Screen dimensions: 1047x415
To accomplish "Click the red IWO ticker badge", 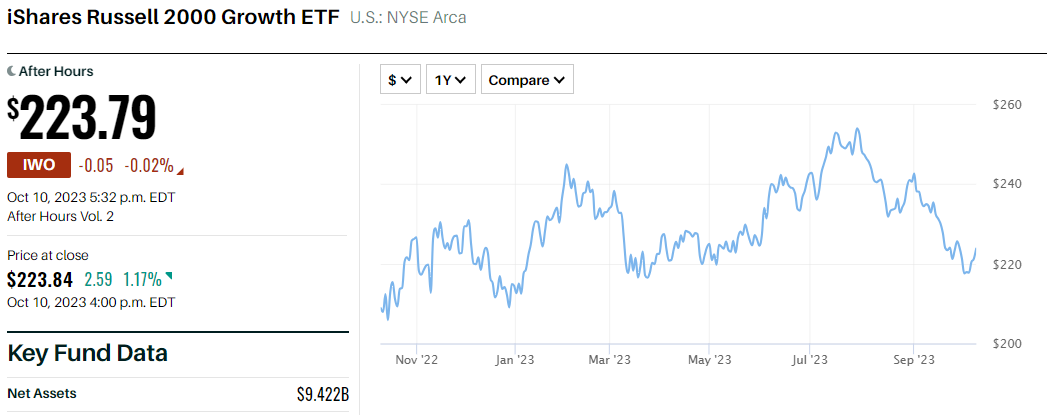I will pyautogui.click(x=39, y=166).
